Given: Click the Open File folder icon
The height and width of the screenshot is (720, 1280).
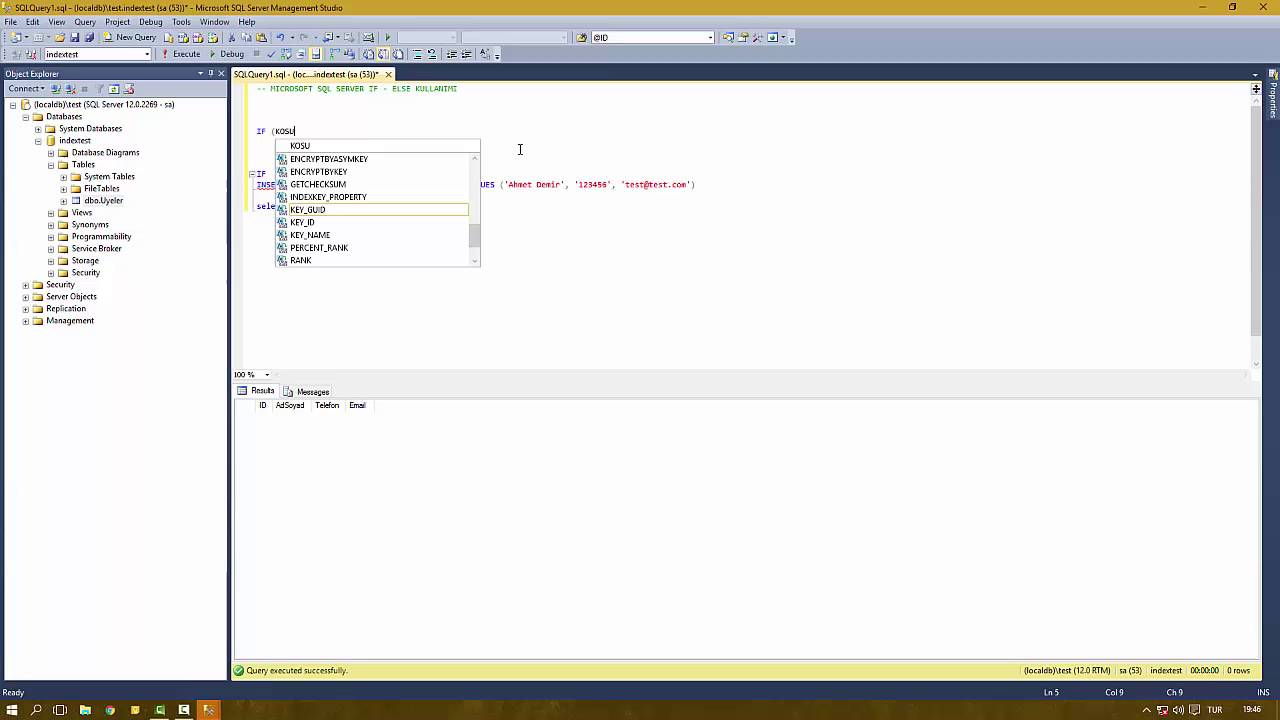Looking at the screenshot, I should click(60, 38).
